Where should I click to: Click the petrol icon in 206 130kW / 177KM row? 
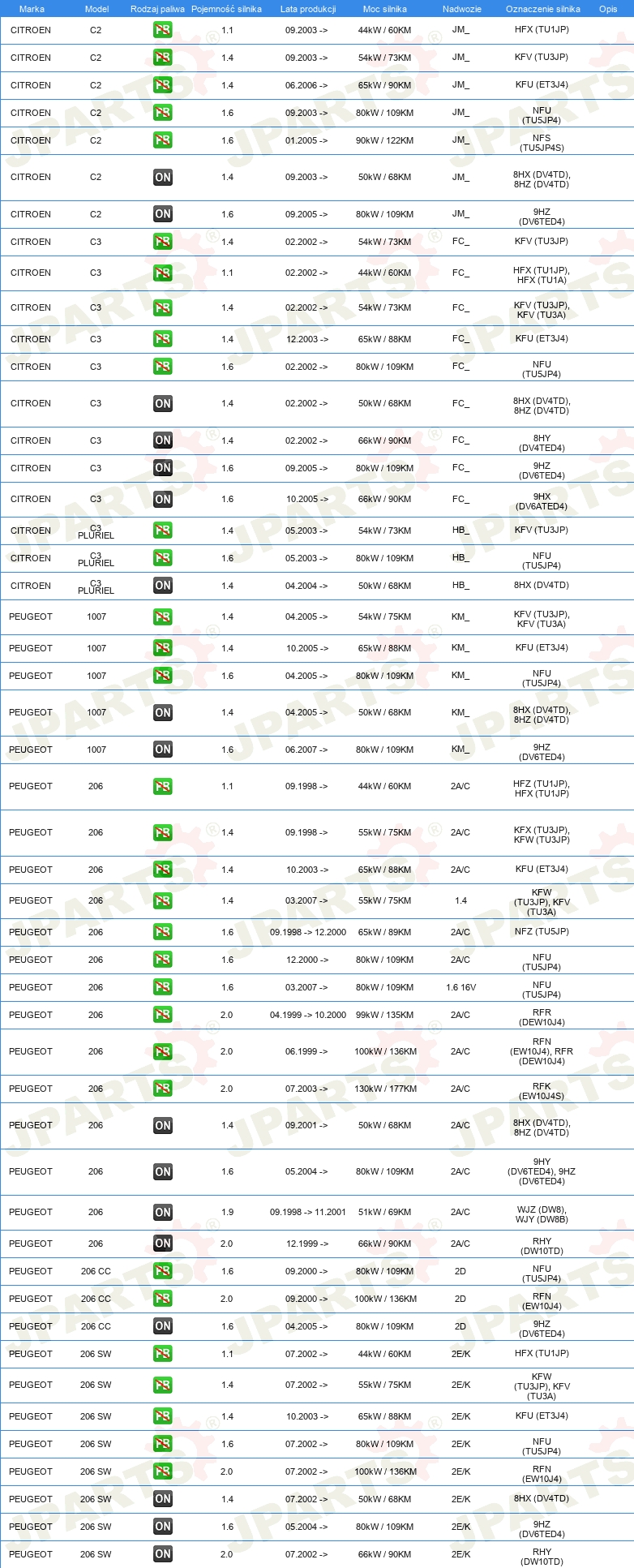coord(163,1089)
